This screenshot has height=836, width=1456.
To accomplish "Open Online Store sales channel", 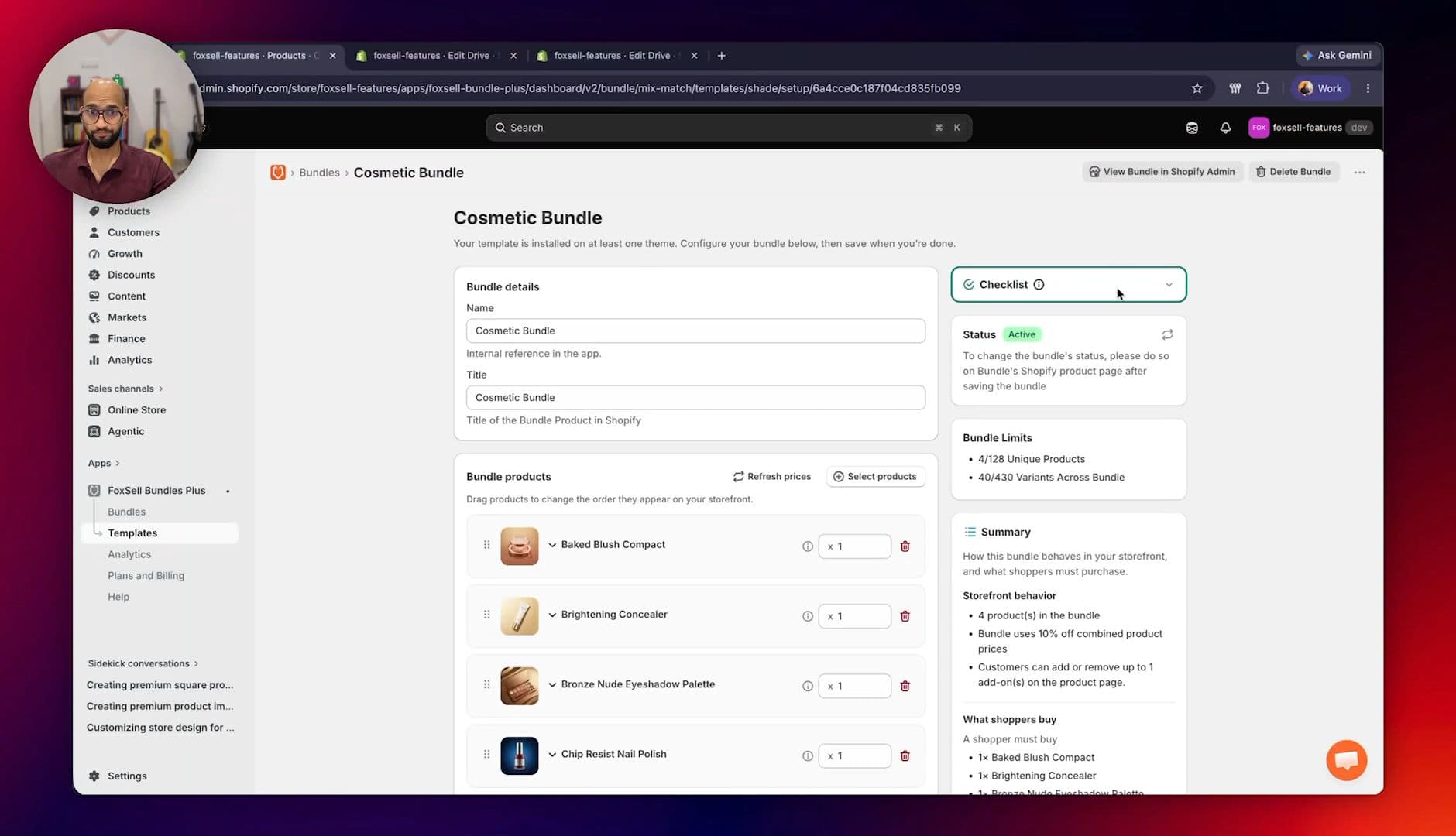I will click(136, 409).
